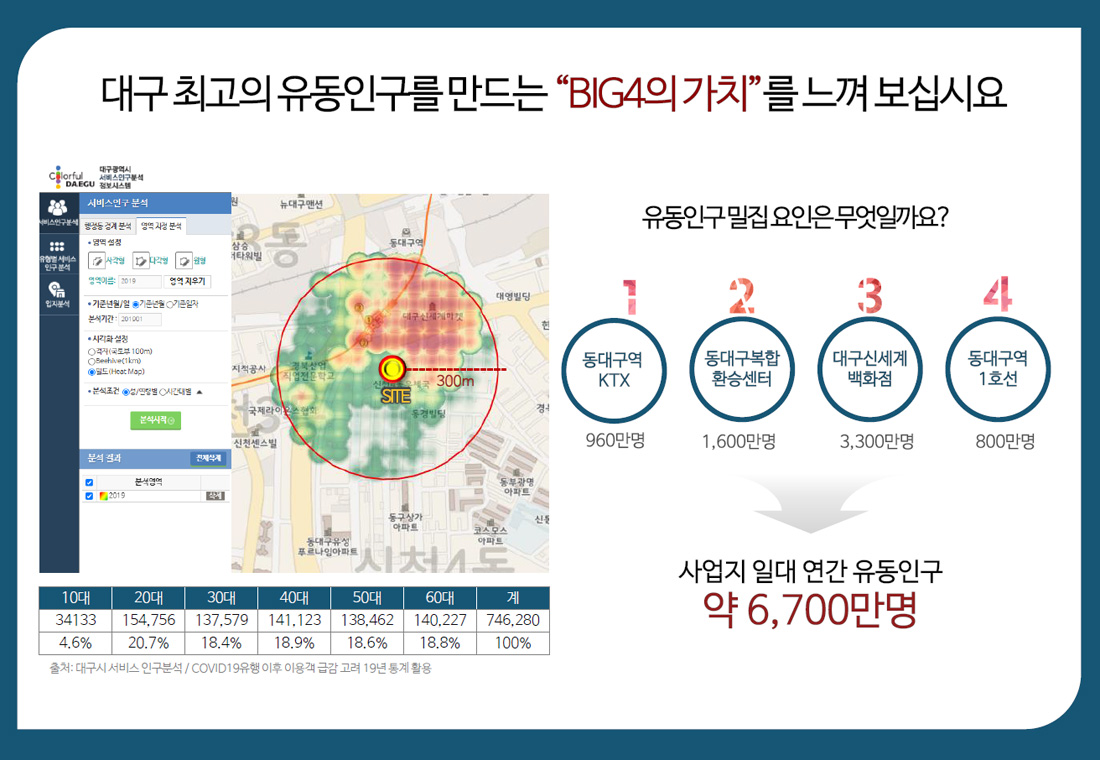Click table cell 138,462 under 50대
Screen dimensions: 1100x760
[368, 620]
